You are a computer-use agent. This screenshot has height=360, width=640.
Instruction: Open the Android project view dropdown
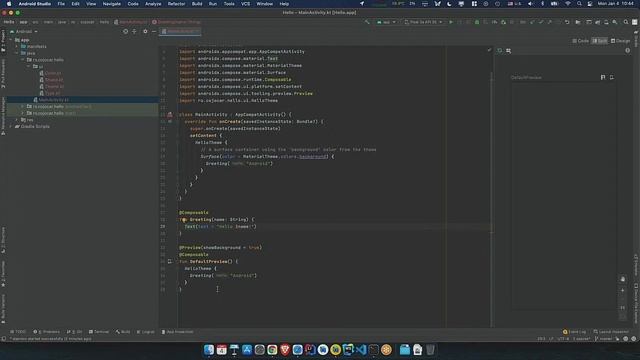(x=24, y=31)
